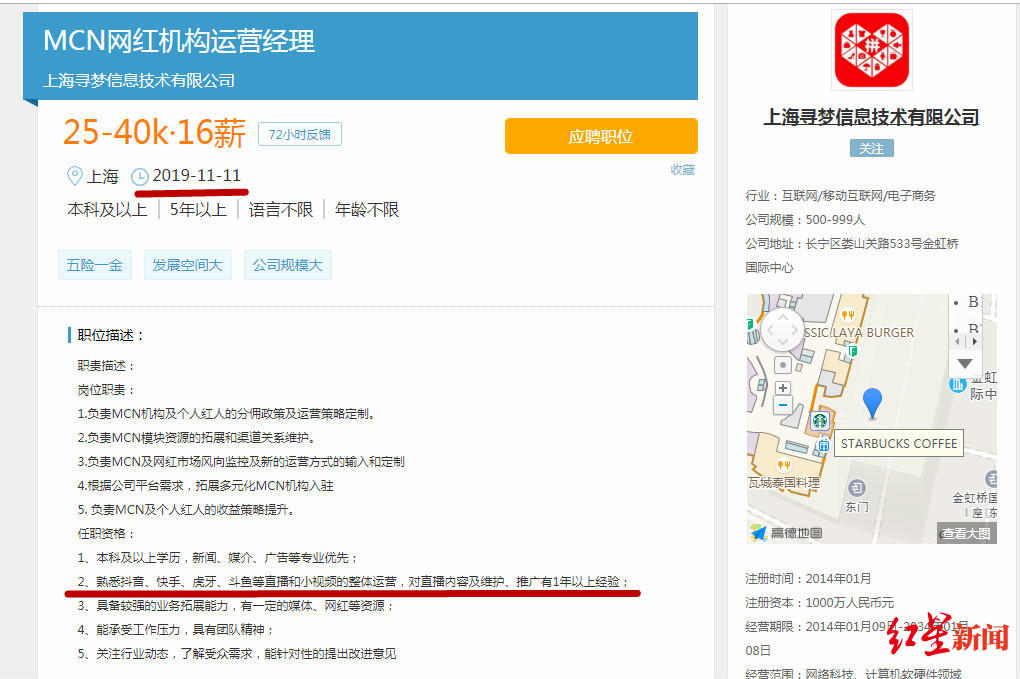Click job title MCN网红机构运营经理
The image size is (1020, 679).
pyautogui.click(x=179, y=41)
